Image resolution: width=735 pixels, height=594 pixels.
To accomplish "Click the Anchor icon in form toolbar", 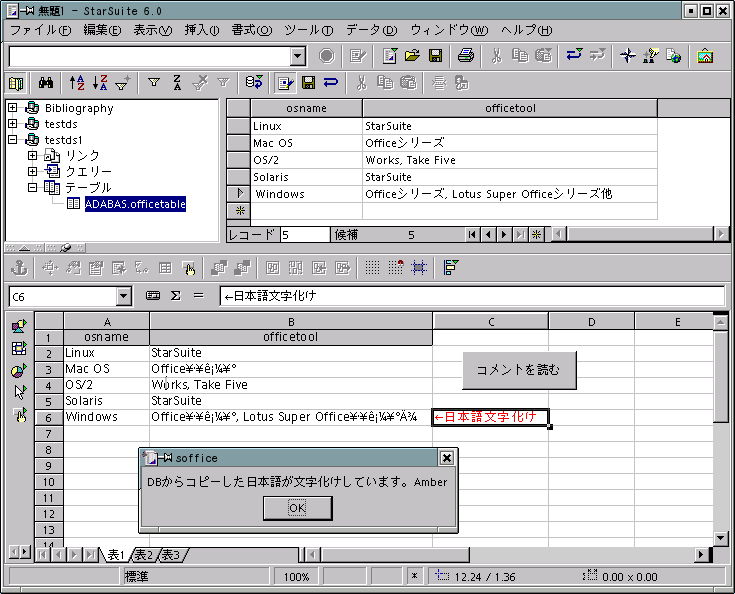I will coord(19,268).
